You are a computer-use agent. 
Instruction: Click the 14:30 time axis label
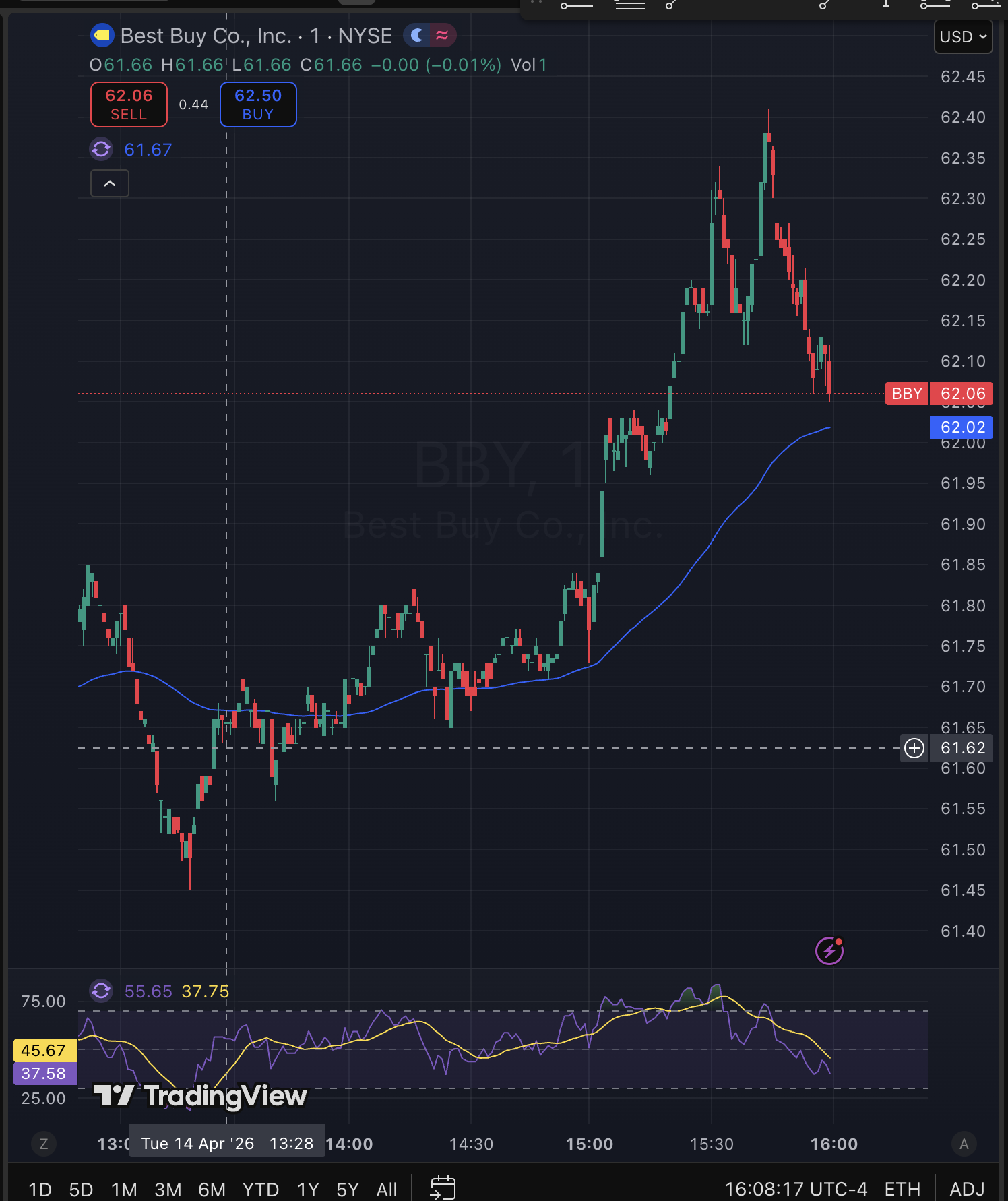(x=472, y=1144)
